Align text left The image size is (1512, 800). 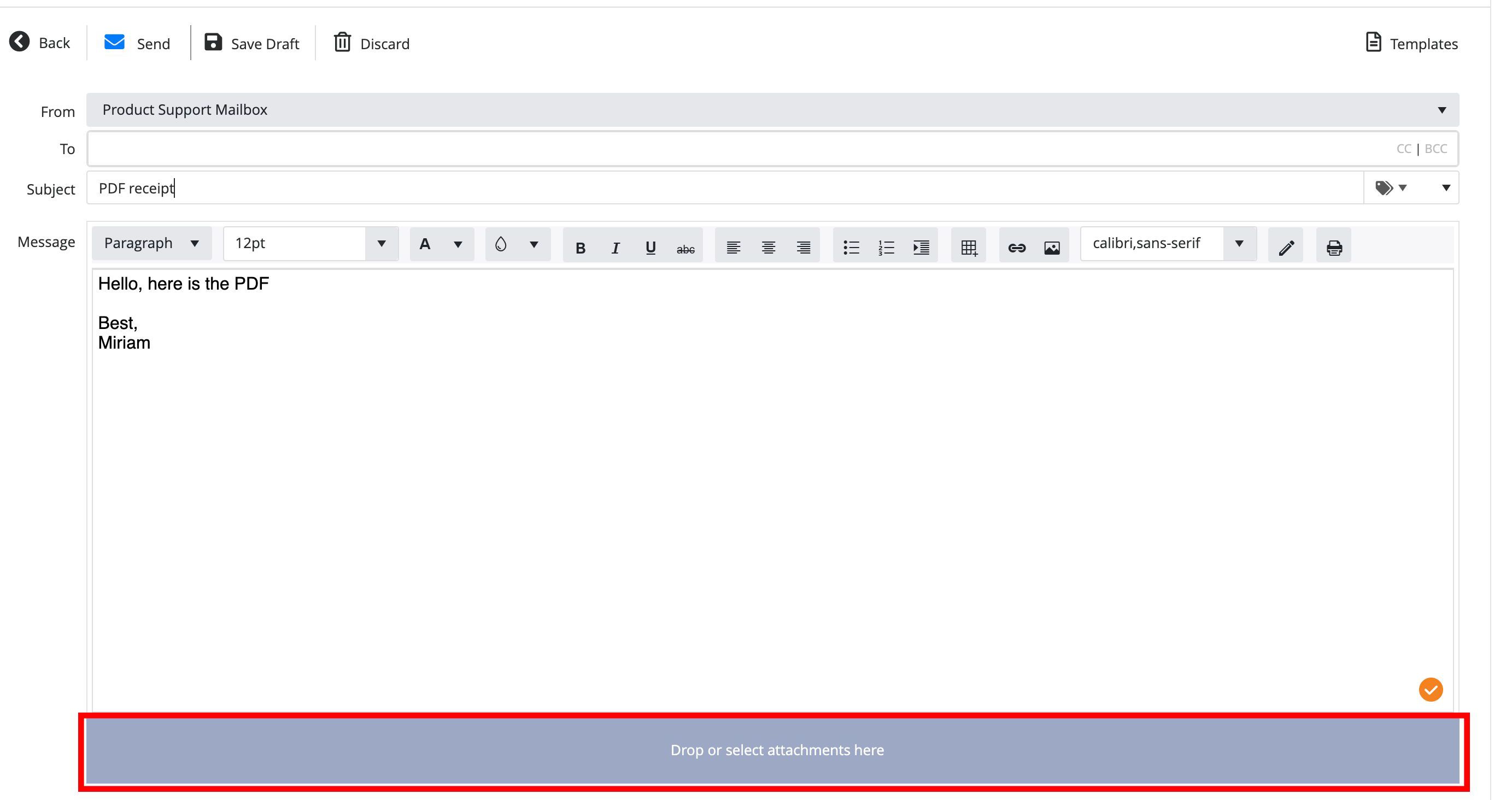[x=733, y=248]
